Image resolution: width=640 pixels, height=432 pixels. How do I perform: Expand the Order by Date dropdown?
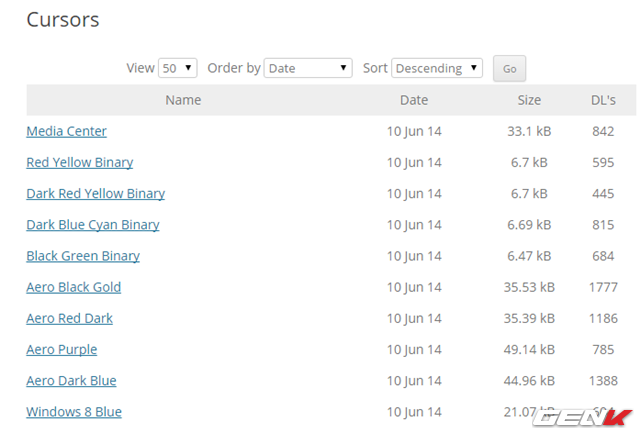point(309,68)
